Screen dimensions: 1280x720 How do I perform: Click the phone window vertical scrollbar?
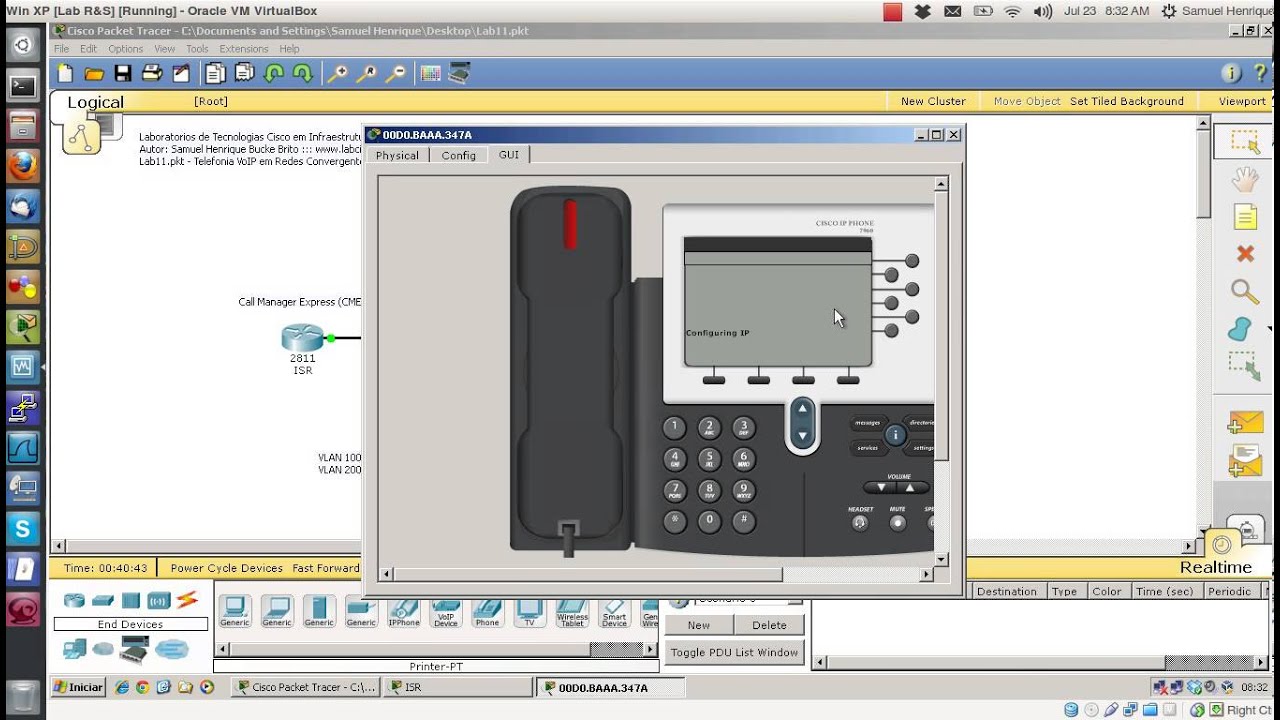point(941,325)
